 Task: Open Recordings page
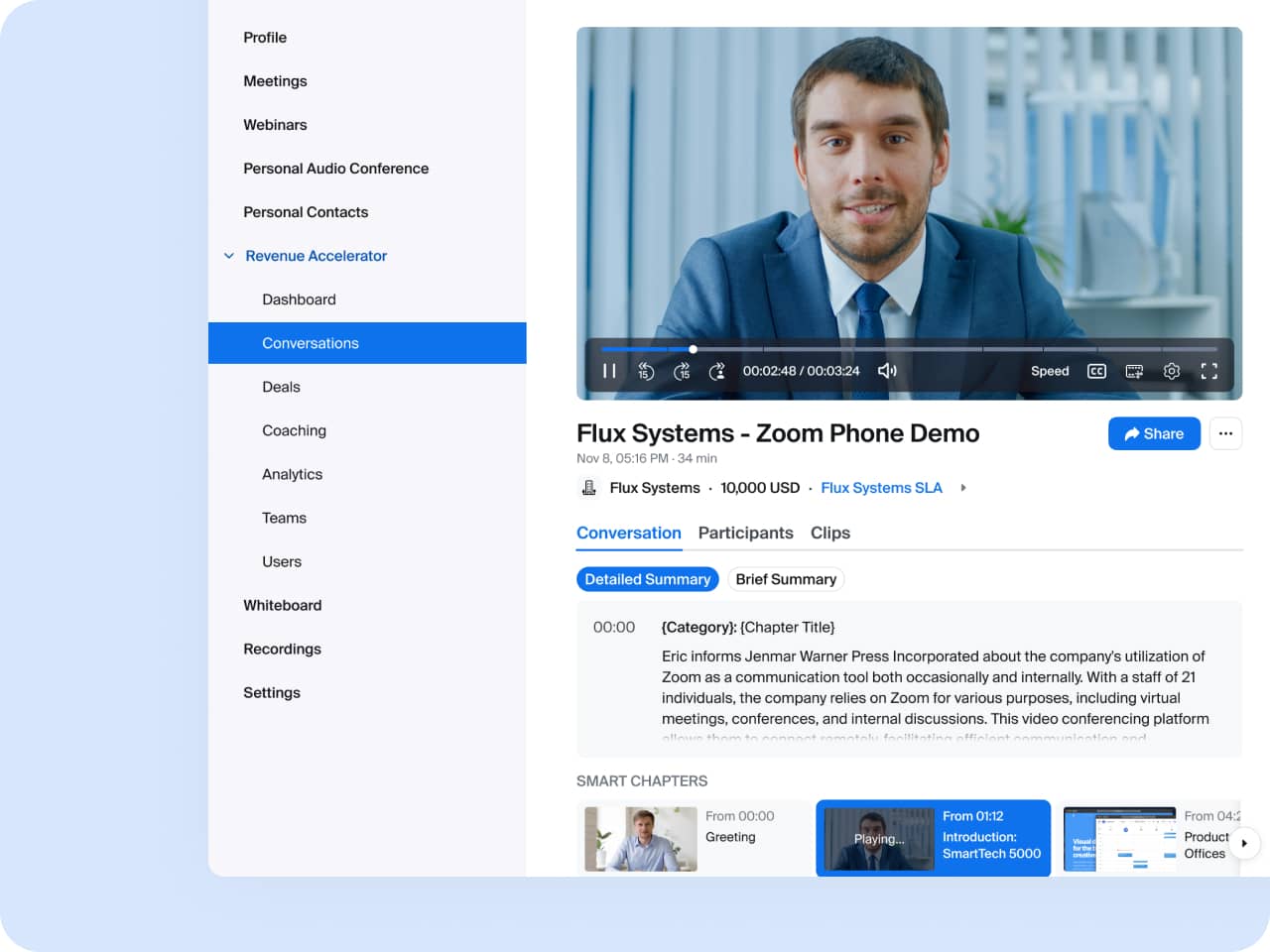tap(283, 649)
